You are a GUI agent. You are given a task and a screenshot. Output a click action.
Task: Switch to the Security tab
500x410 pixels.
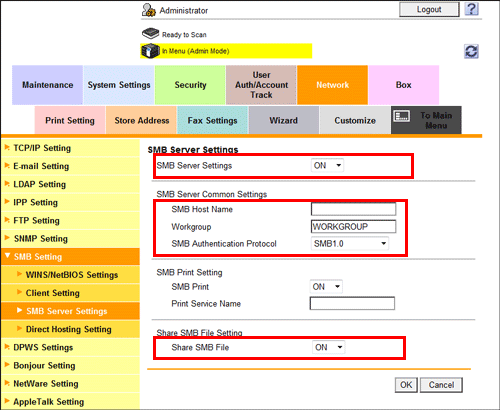(x=190, y=85)
